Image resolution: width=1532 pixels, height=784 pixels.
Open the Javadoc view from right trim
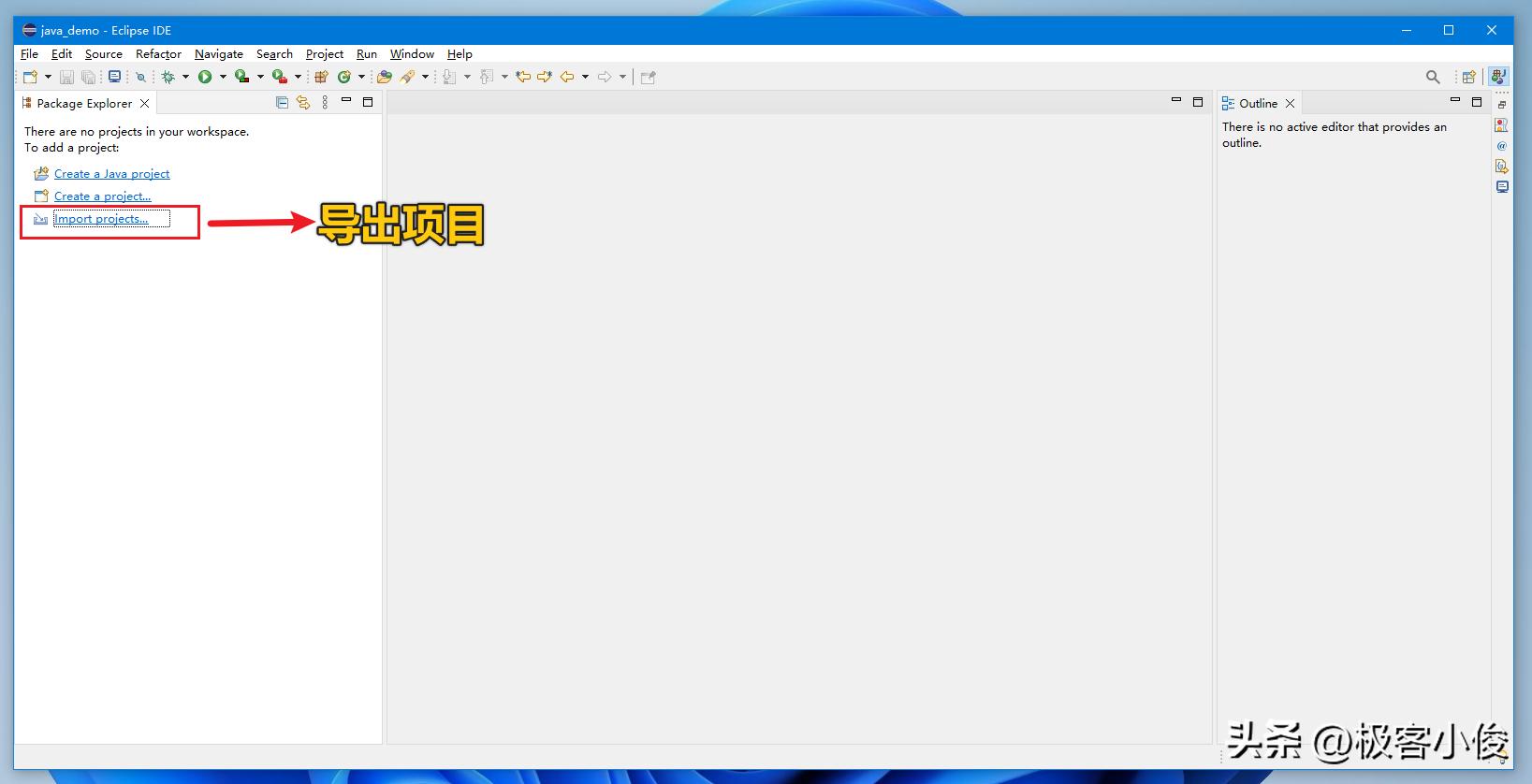coord(1502,146)
